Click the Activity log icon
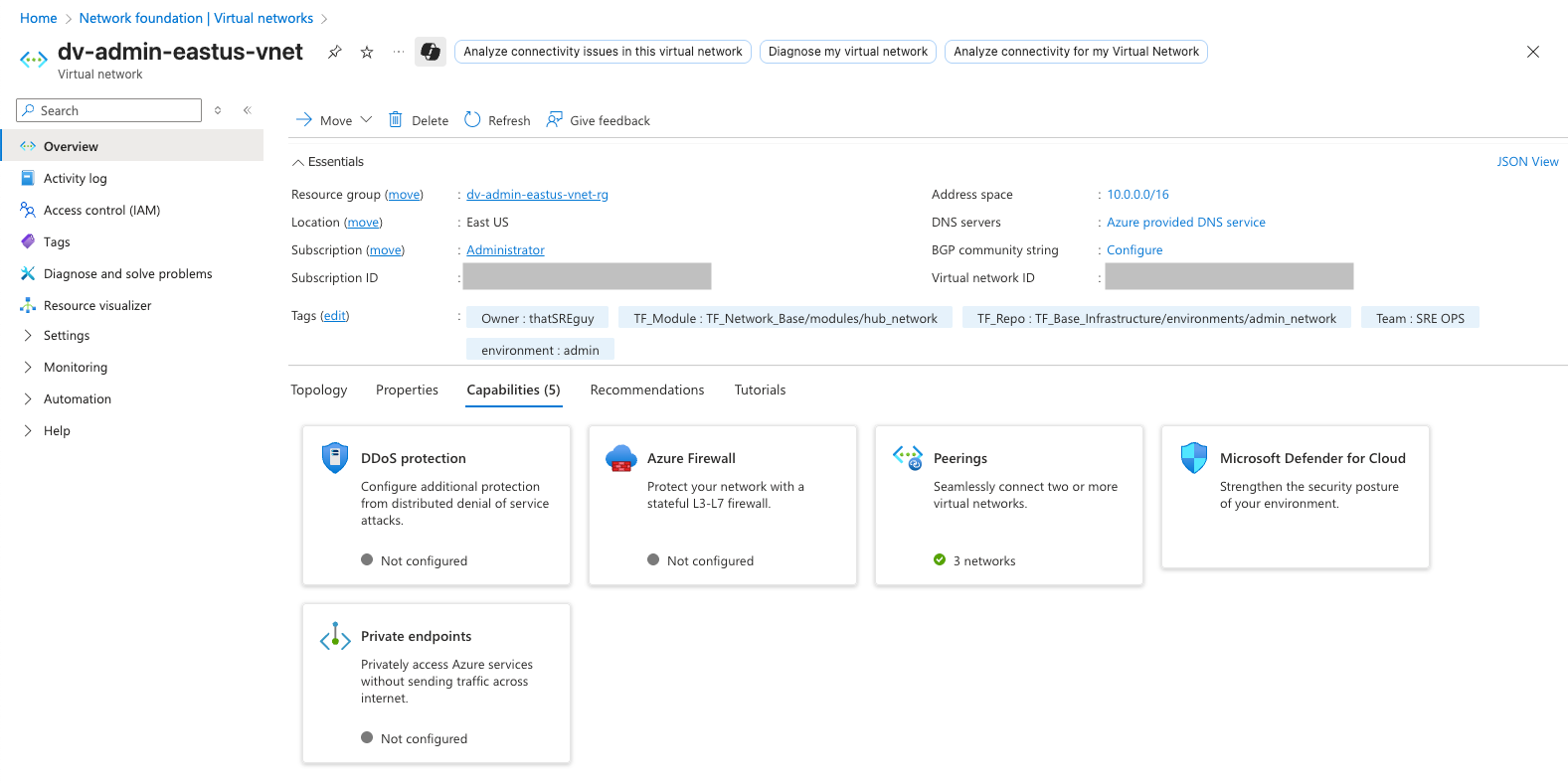Image resolution: width=1568 pixels, height=784 pixels. (x=28, y=178)
